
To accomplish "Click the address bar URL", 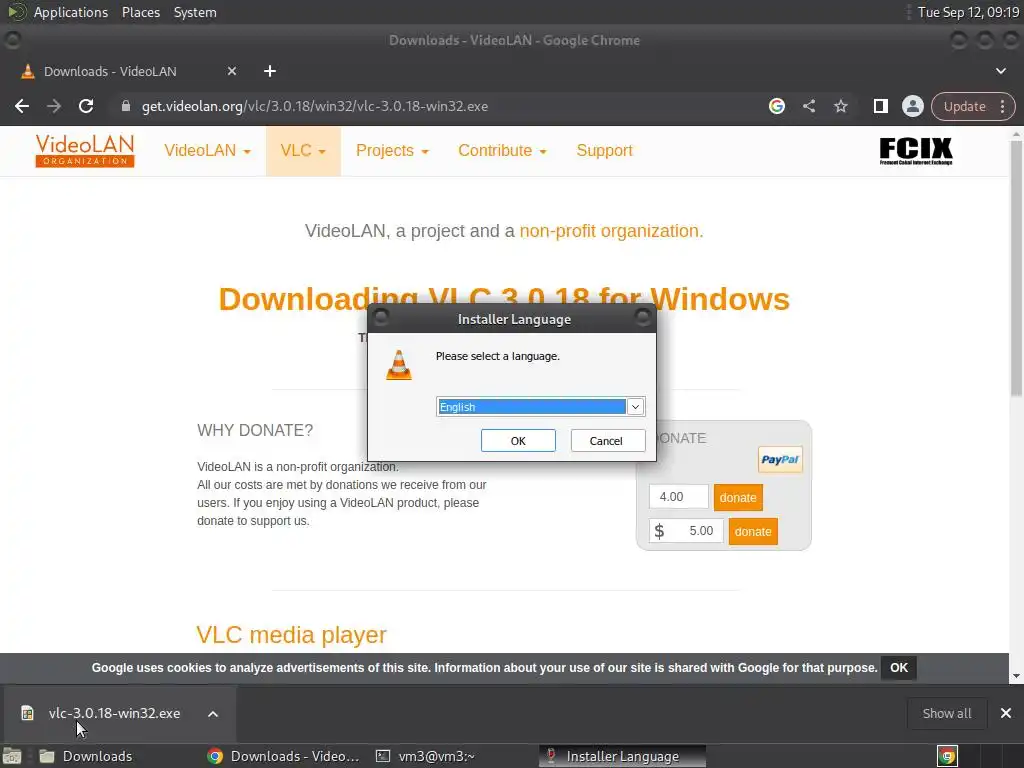I will click(x=315, y=106).
